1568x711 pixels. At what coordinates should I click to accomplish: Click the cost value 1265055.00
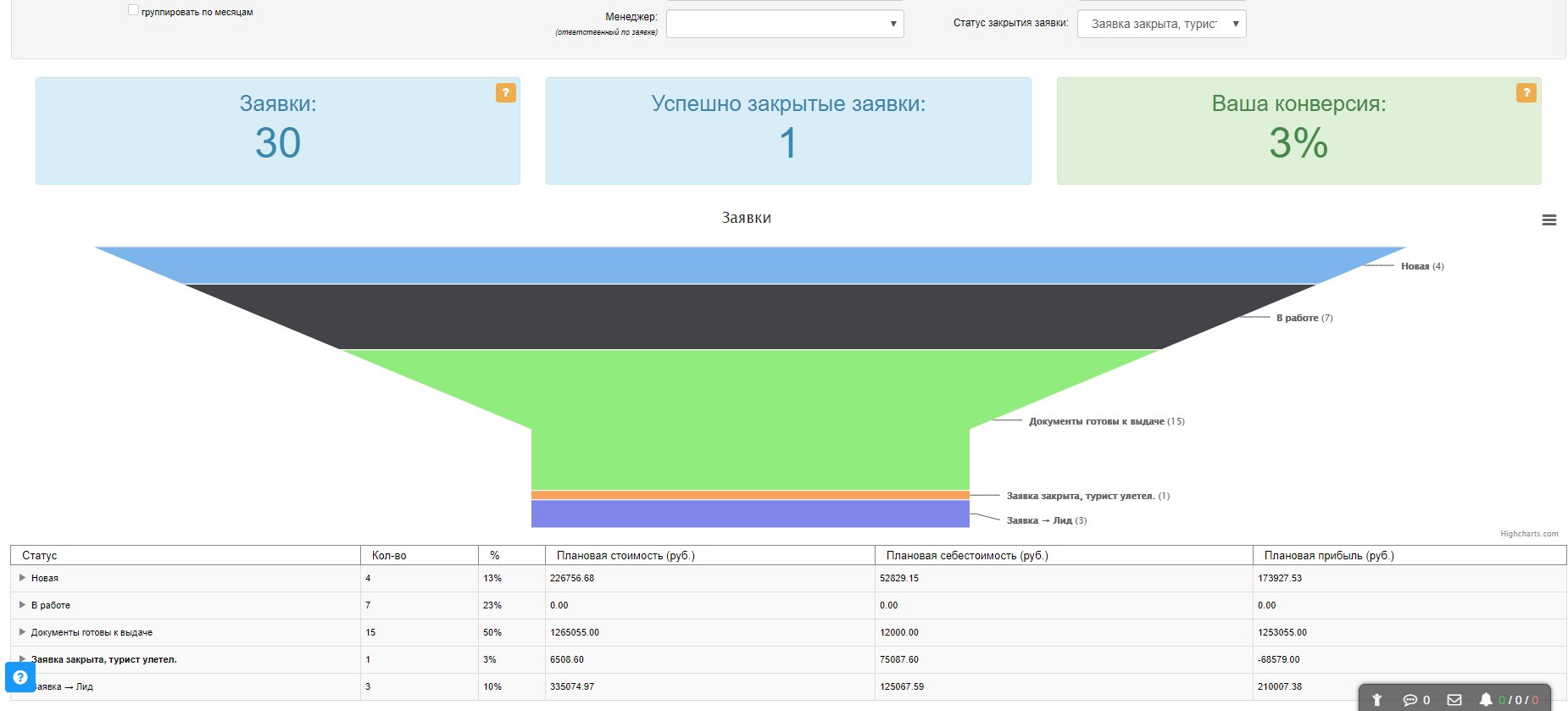click(x=575, y=632)
